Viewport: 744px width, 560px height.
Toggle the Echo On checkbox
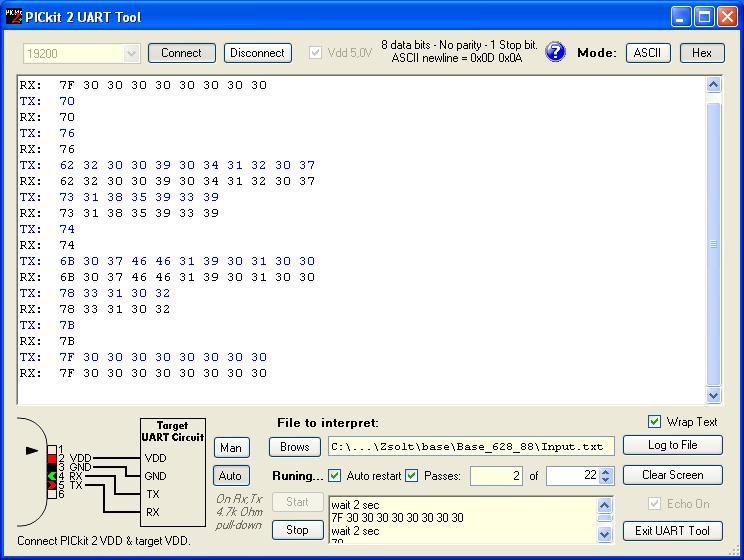click(x=654, y=504)
